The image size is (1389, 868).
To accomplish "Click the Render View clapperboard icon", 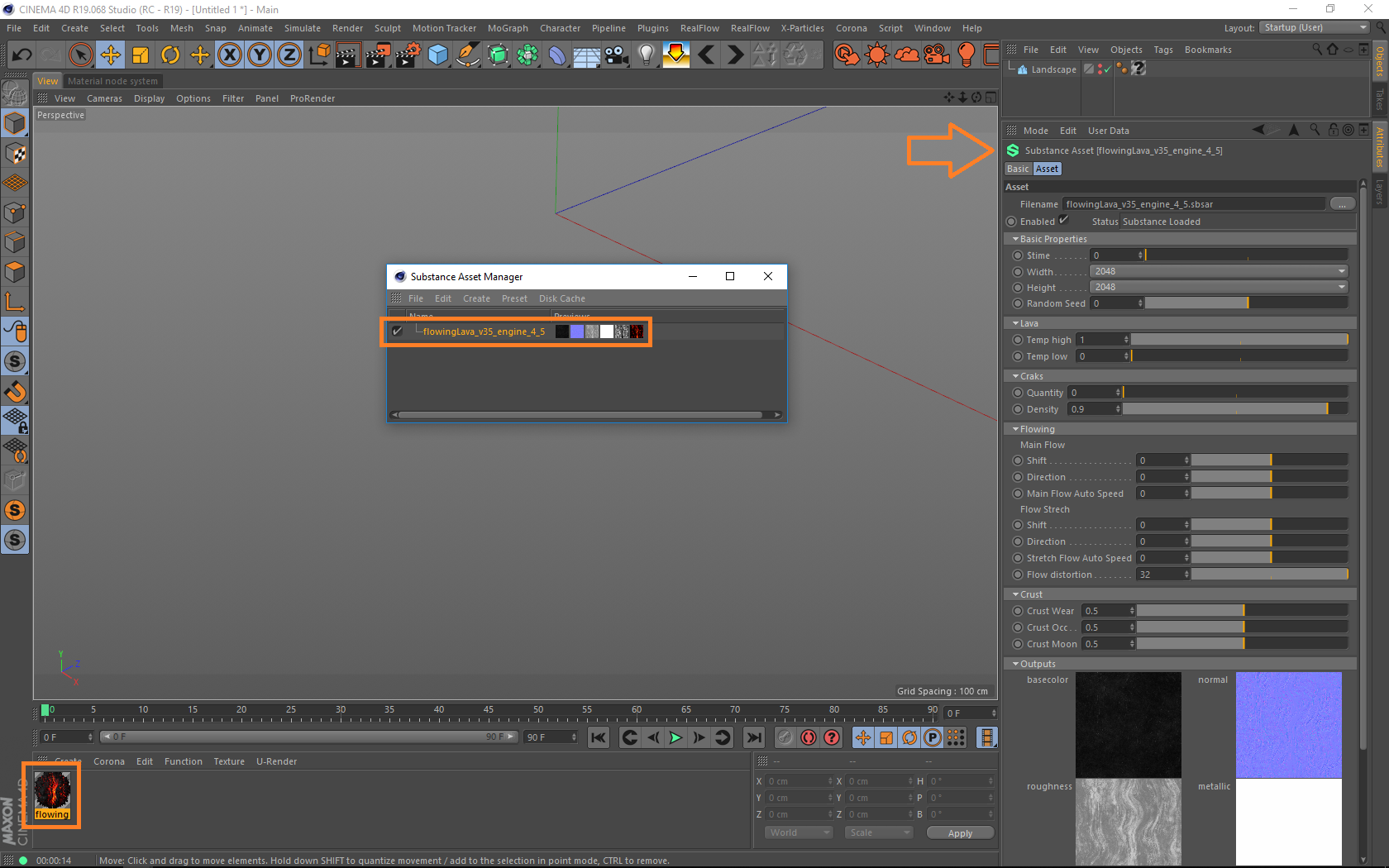I will [x=348, y=55].
